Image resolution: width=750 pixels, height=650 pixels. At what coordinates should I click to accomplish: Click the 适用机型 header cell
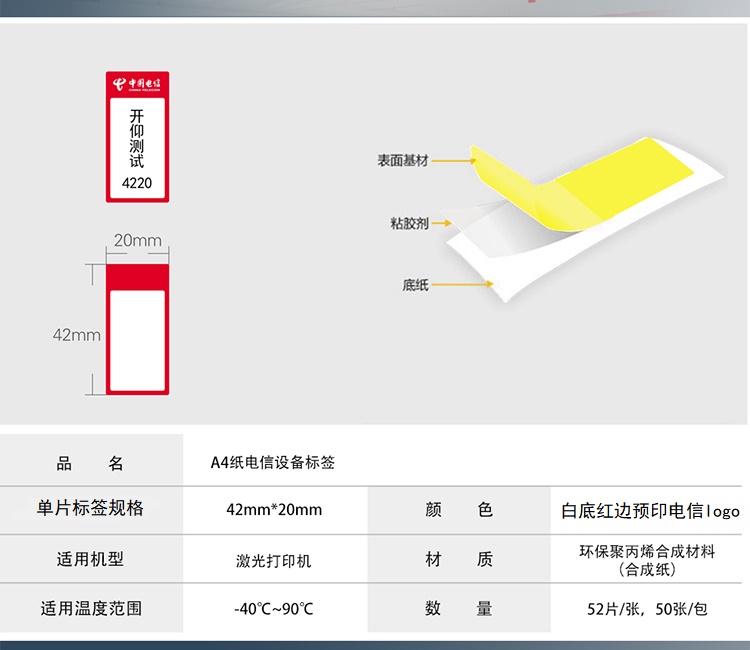[x=91, y=559]
